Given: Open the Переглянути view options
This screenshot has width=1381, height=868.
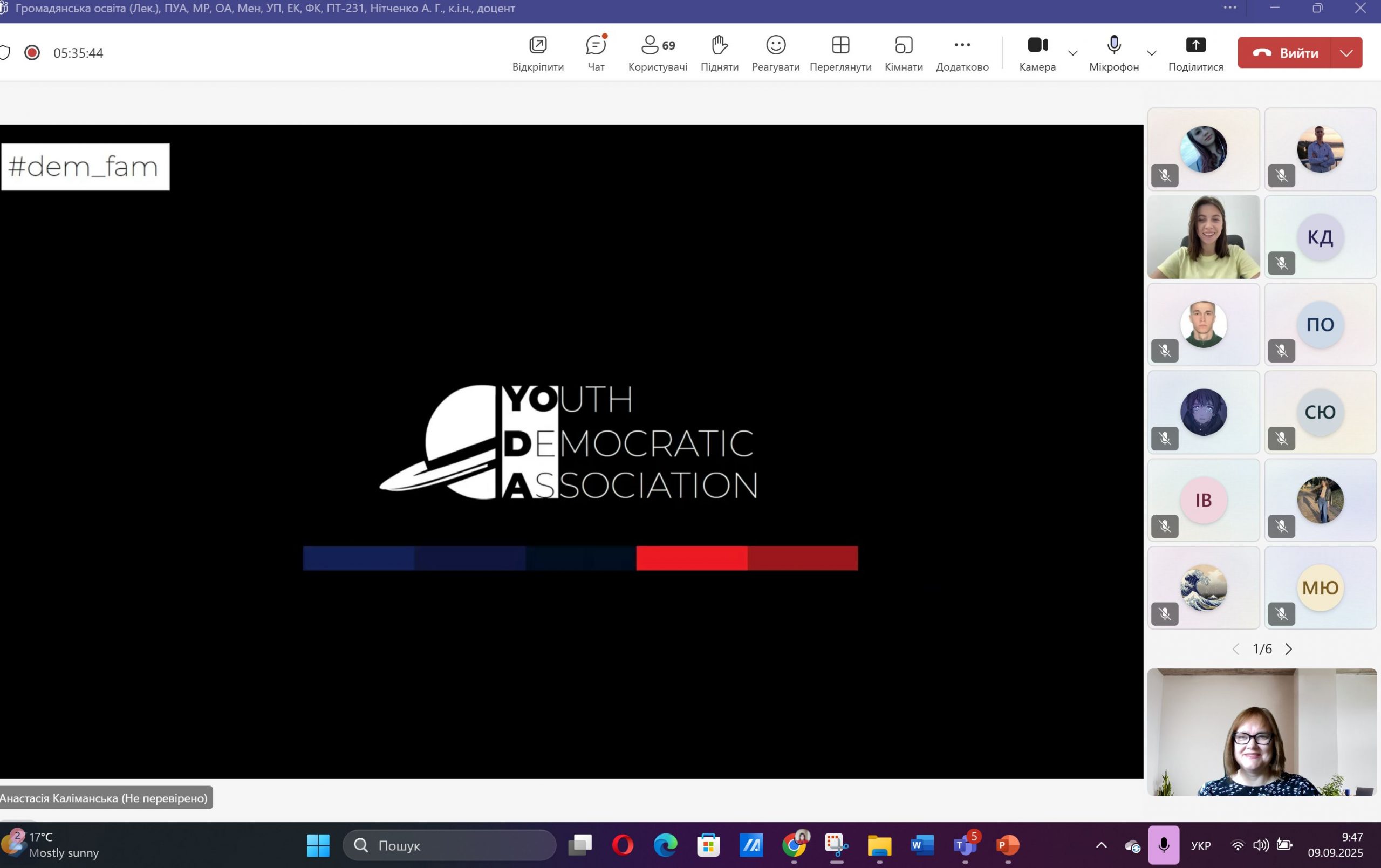Looking at the screenshot, I should tap(840, 53).
